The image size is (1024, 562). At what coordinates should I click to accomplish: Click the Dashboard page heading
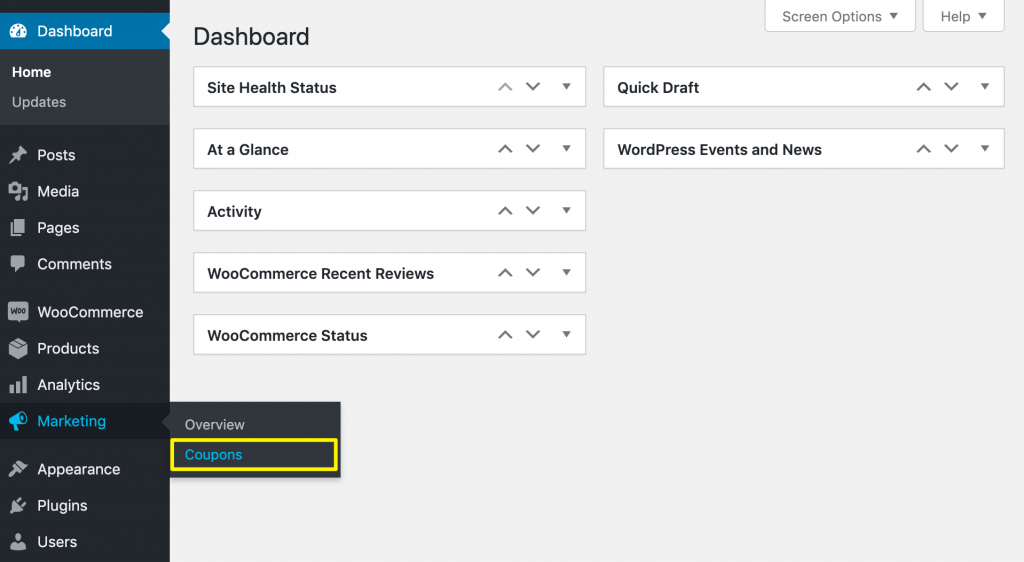click(x=251, y=37)
